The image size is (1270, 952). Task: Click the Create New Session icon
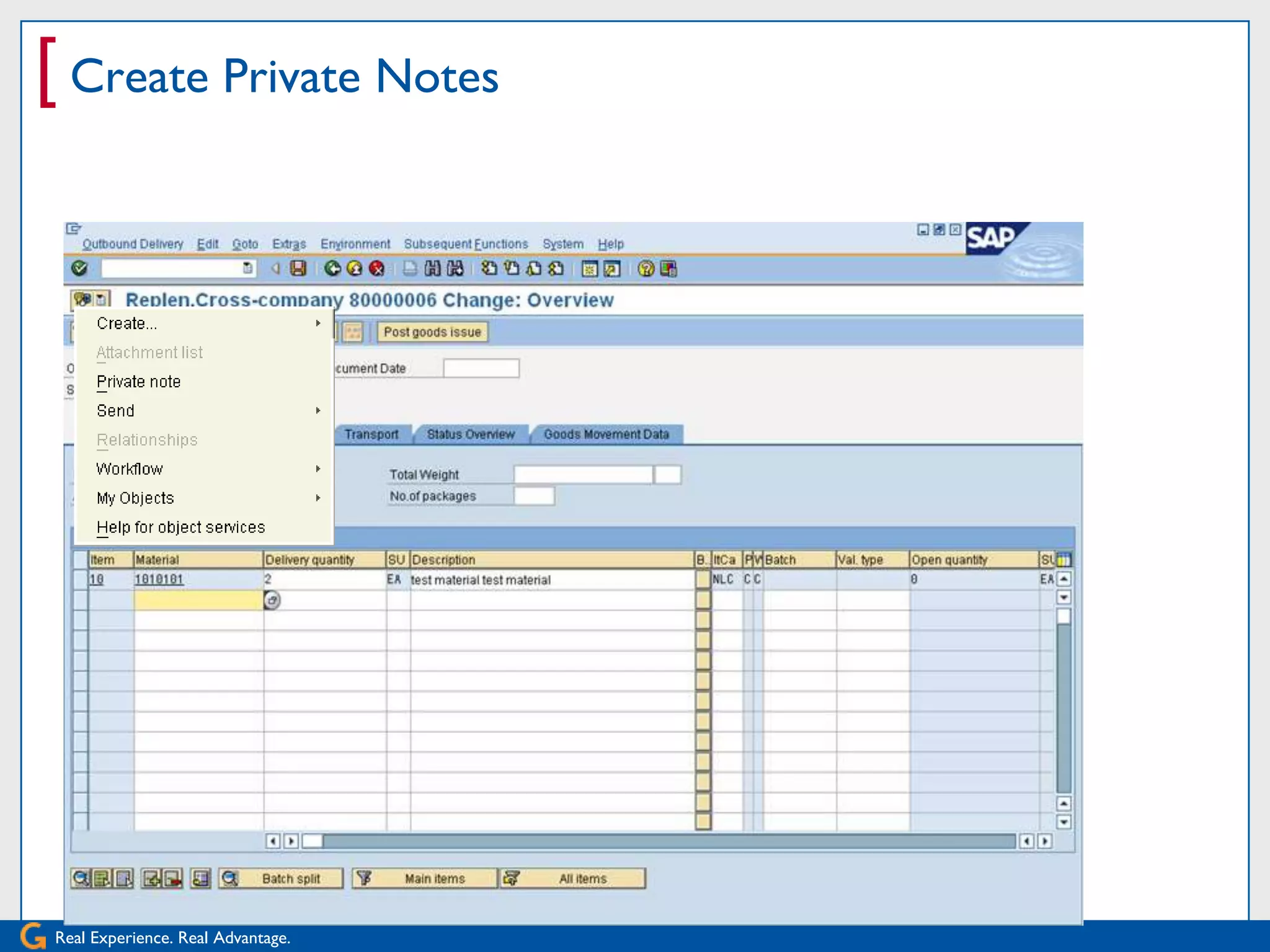[590, 269]
